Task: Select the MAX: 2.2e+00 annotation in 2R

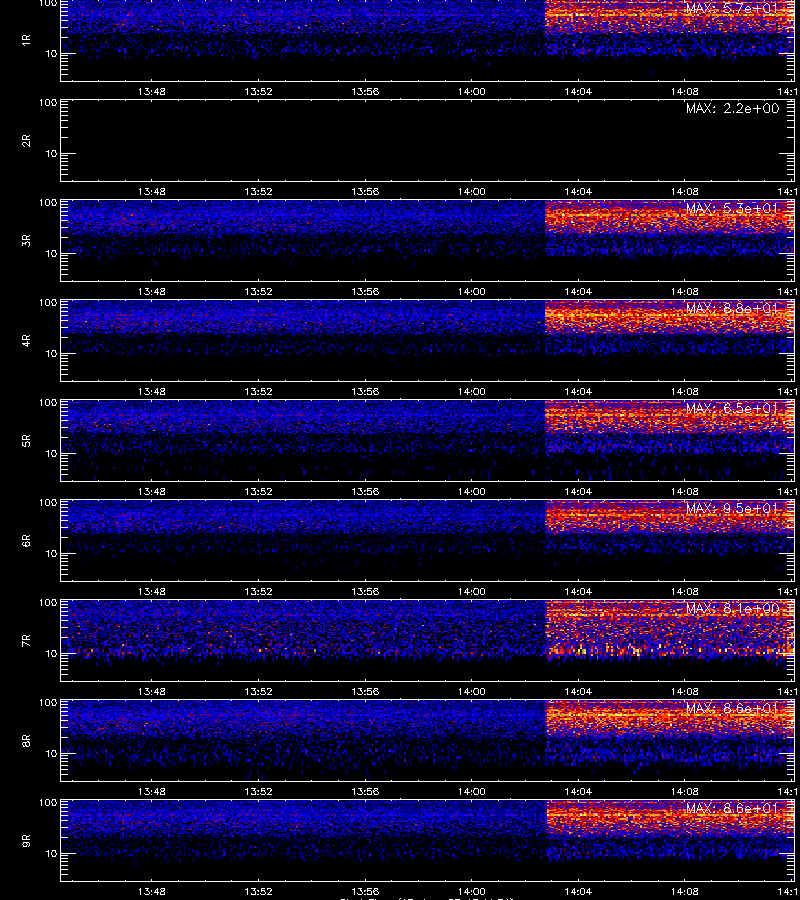Action: tap(732, 108)
